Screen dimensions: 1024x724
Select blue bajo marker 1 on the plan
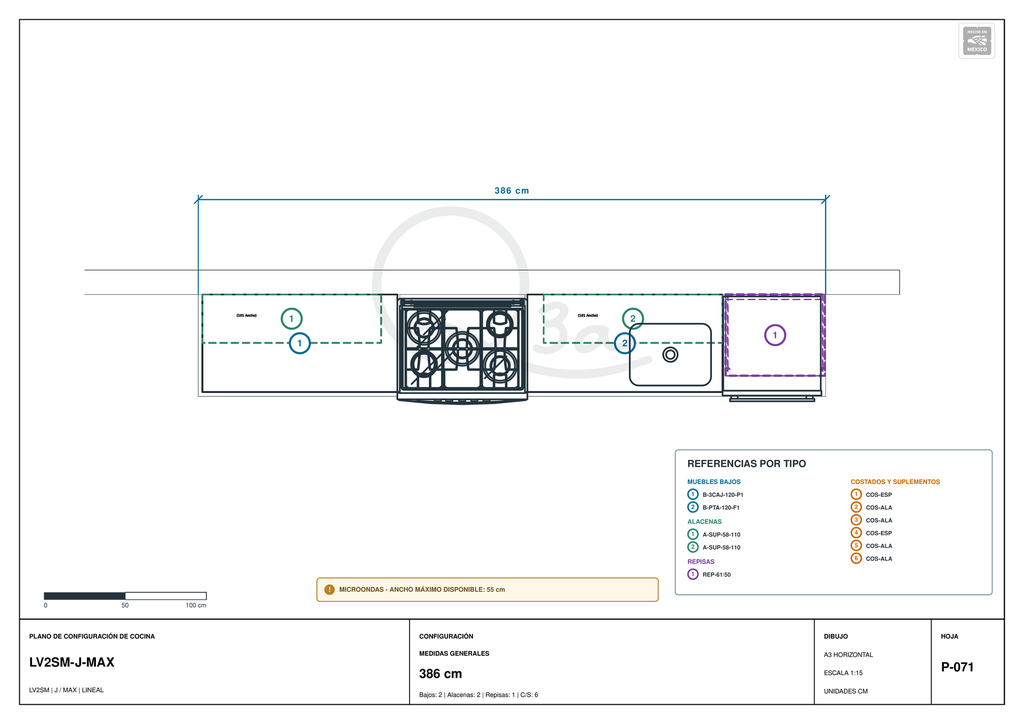point(300,343)
